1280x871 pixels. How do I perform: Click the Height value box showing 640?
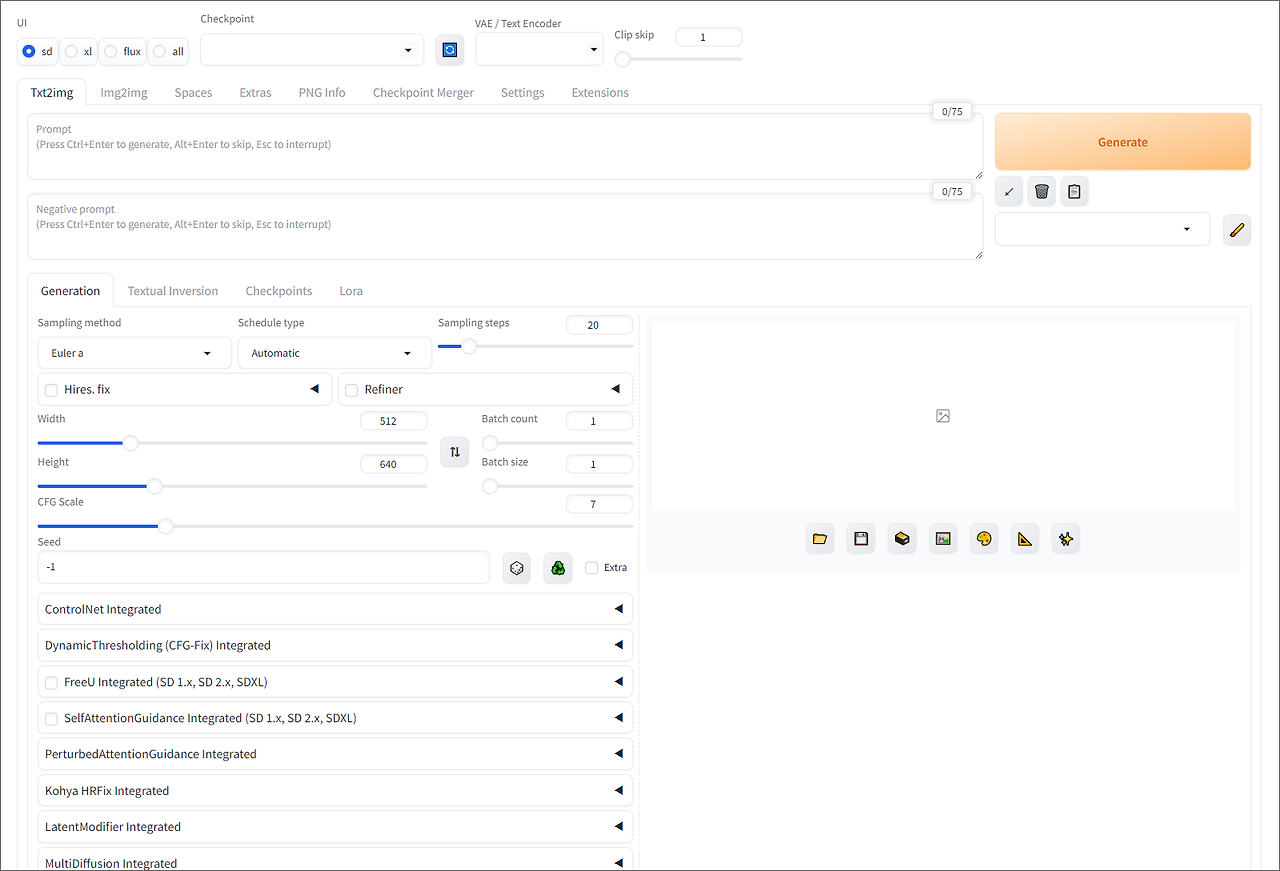pos(394,464)
